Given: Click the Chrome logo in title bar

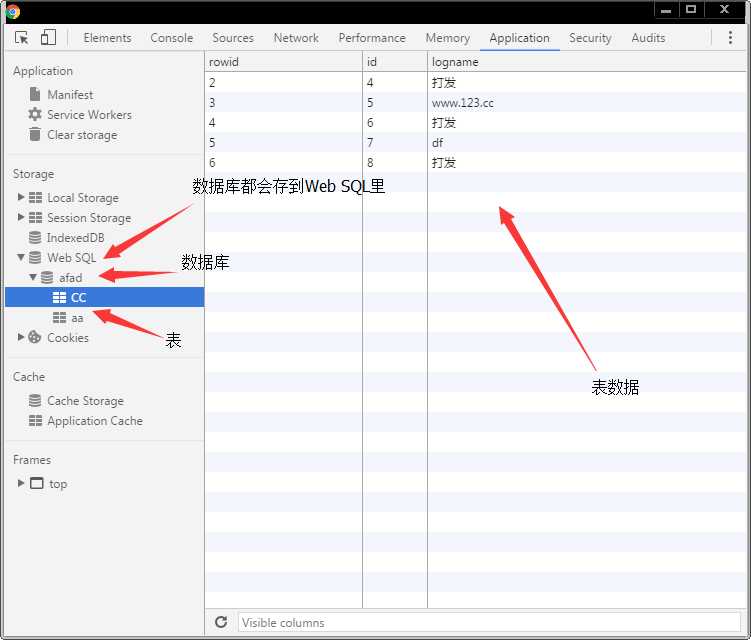Looking at the screenshot, I should coord(13,11).
